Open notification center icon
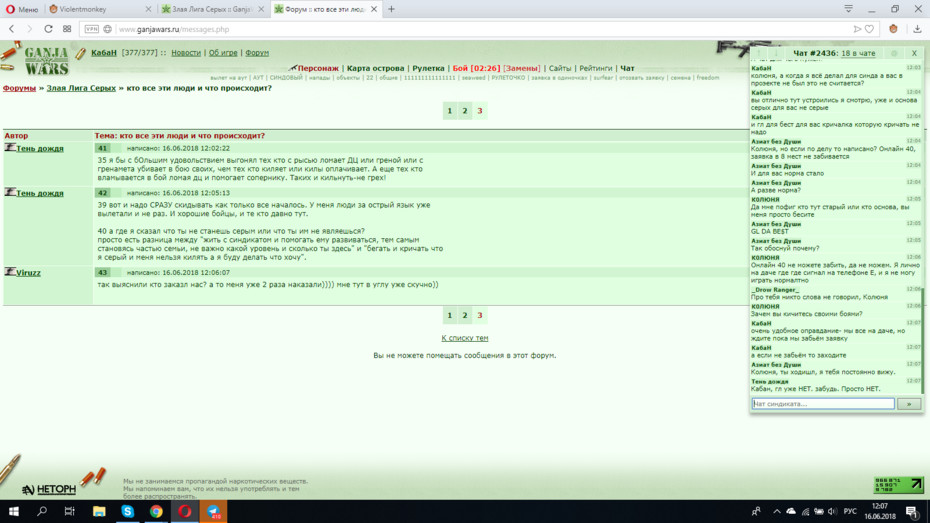Image resolution: width=930 pixels, height=523 pixels. coord(912,511)
